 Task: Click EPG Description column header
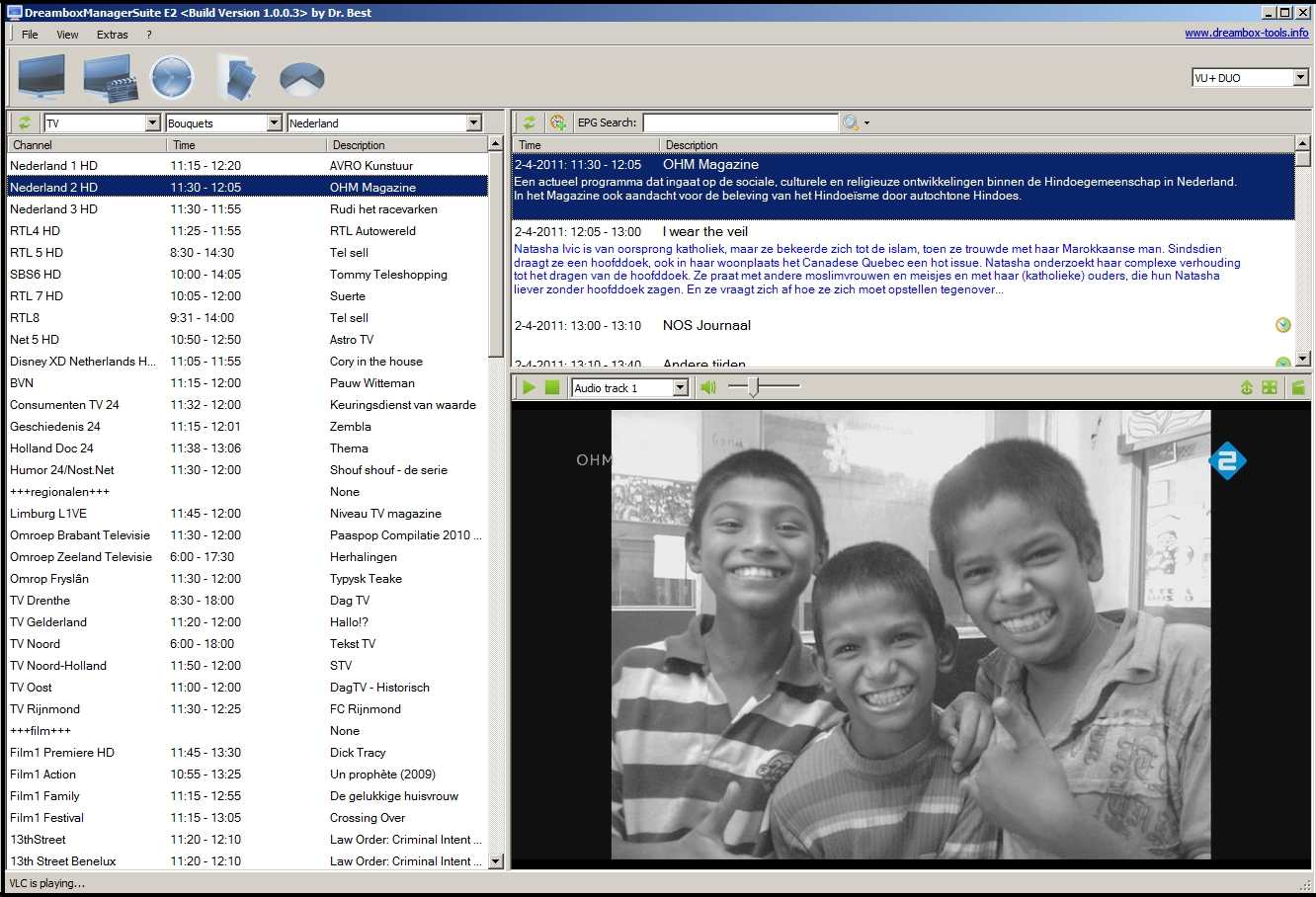click(977, 144)
